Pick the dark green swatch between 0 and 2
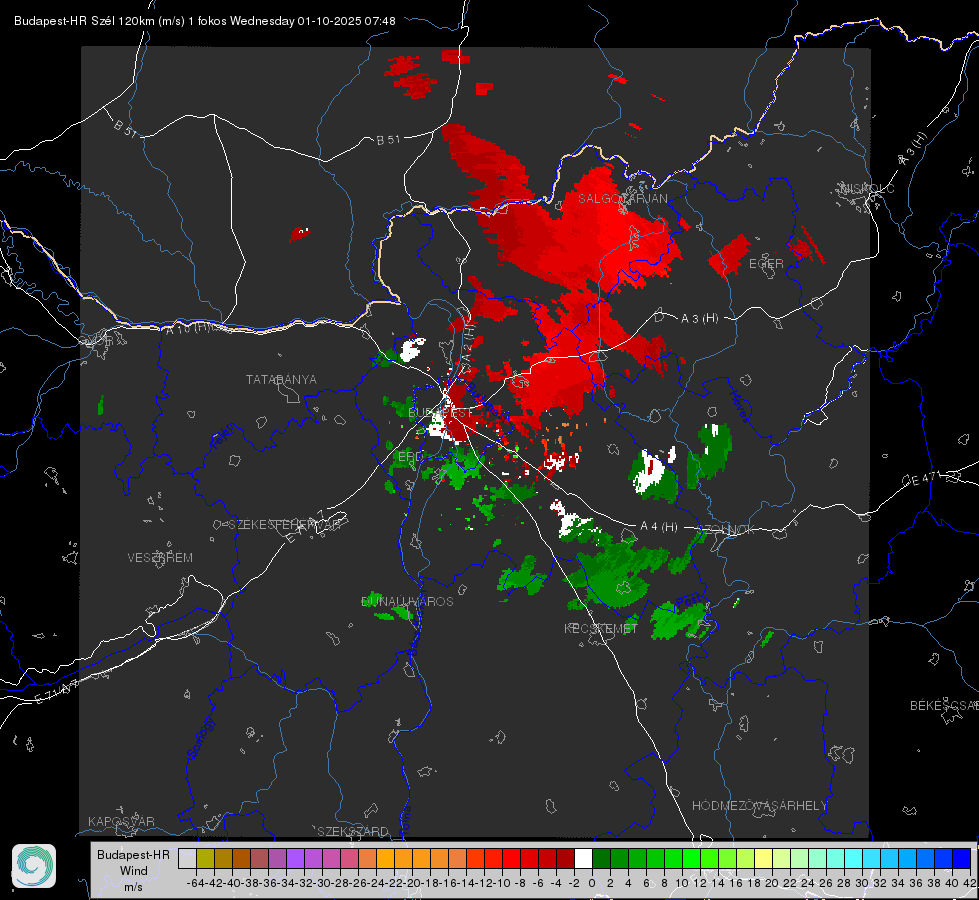 click(x=601, y=858)
